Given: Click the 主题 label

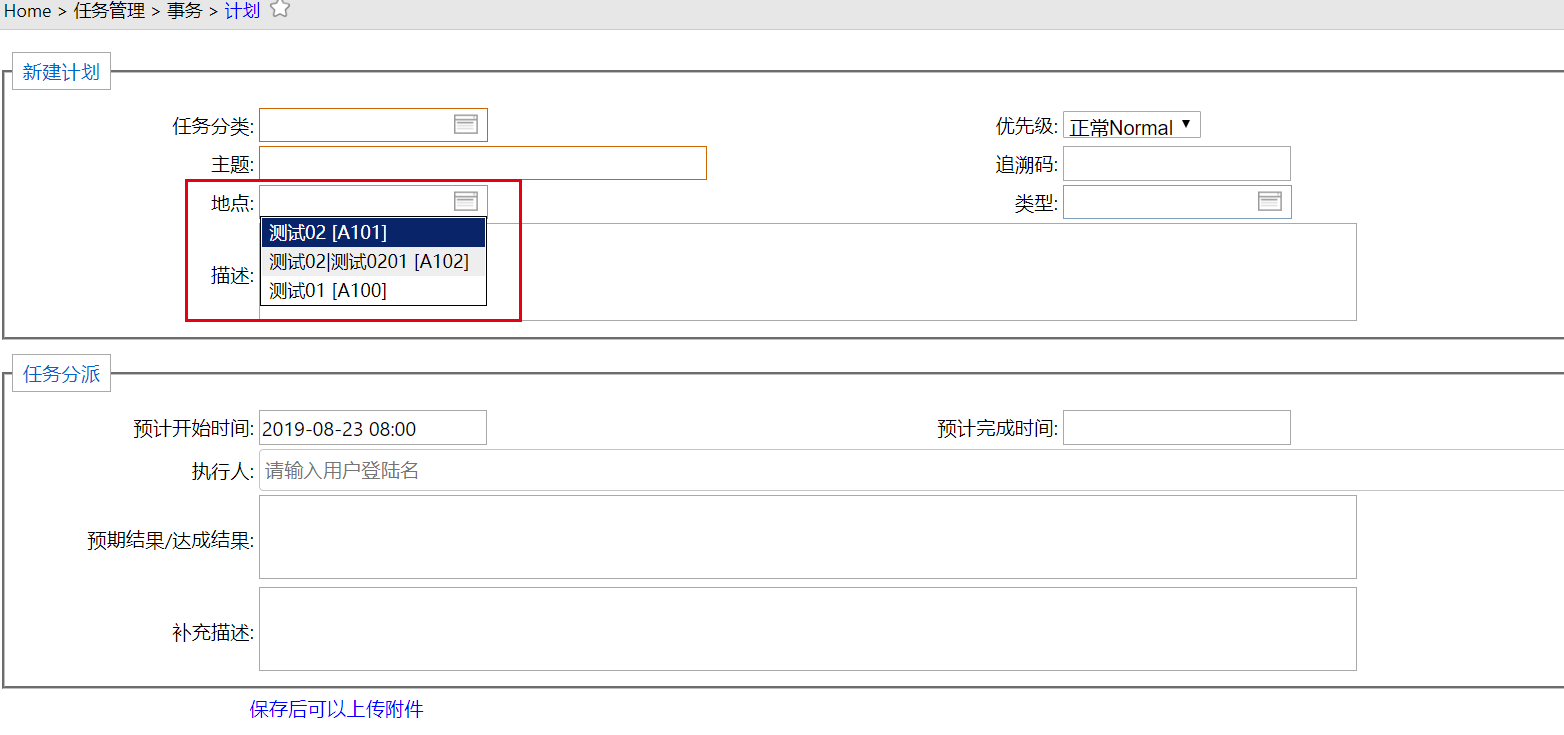Looking at the screenshot, I should 233,165.
